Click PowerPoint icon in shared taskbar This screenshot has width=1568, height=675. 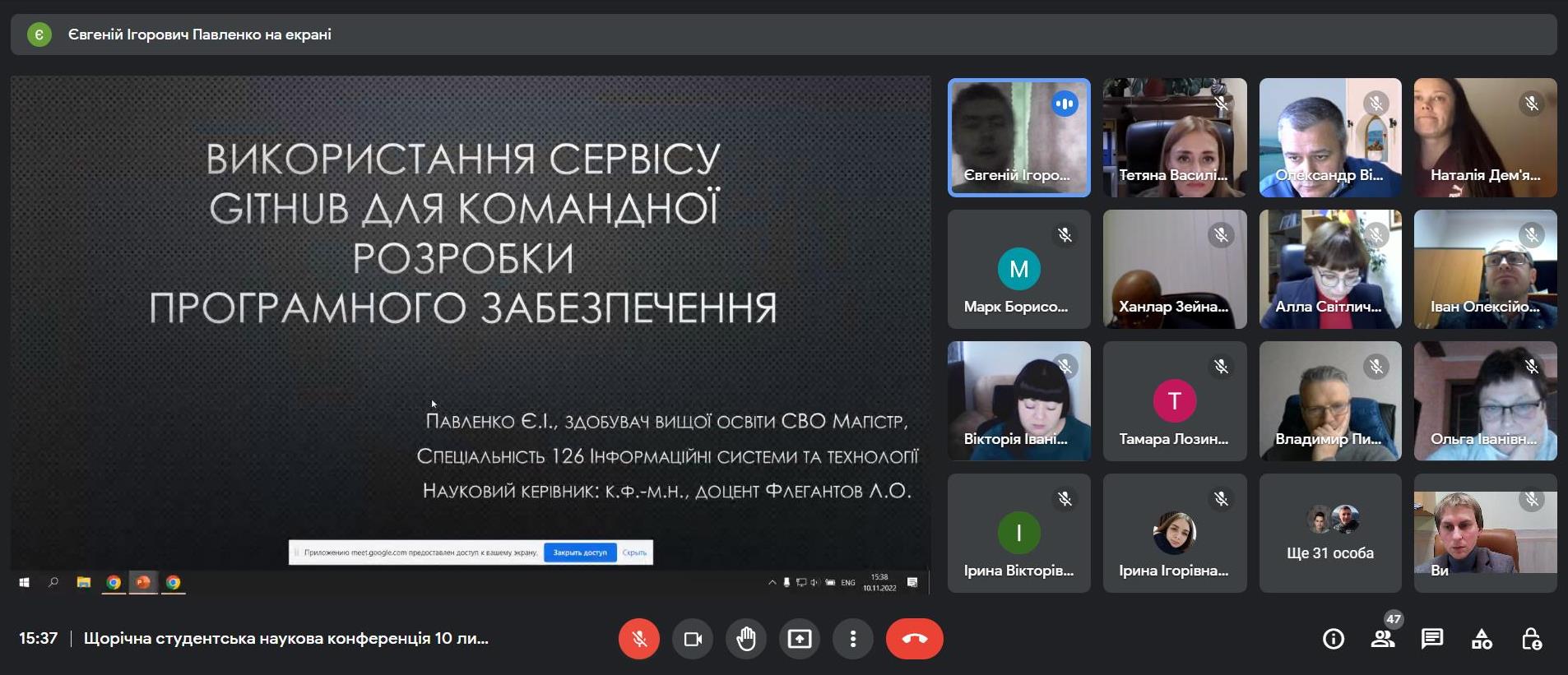[x=143, y=582]
